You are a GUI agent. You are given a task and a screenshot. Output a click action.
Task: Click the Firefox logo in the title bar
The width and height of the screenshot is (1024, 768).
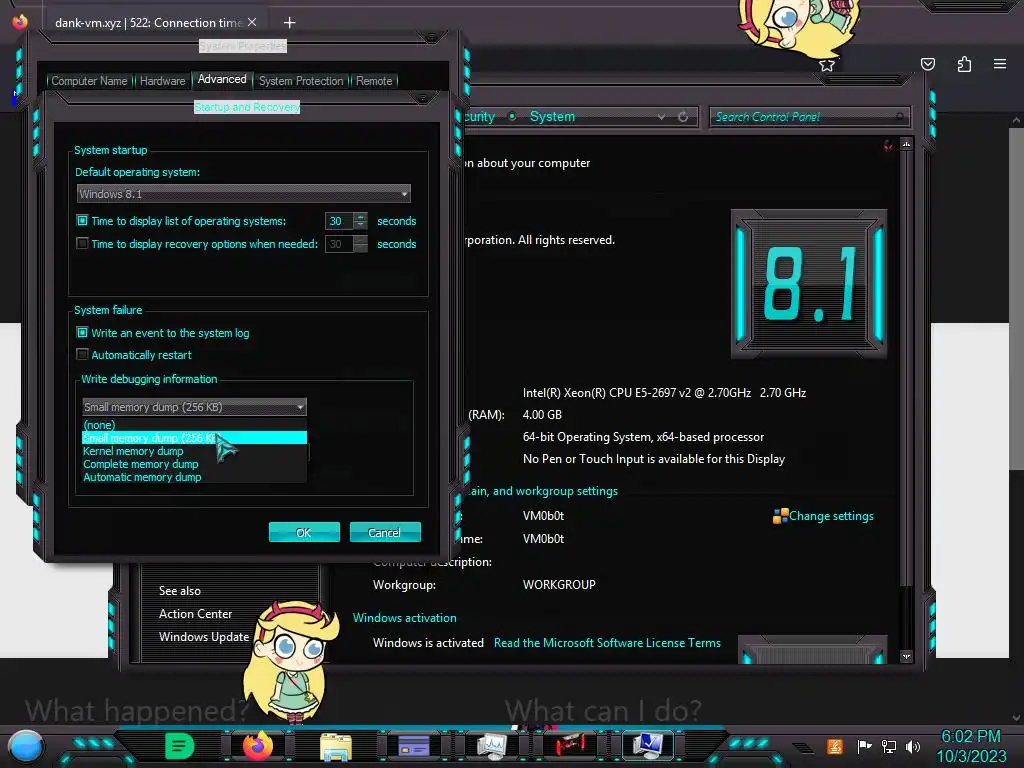(20, 22)
